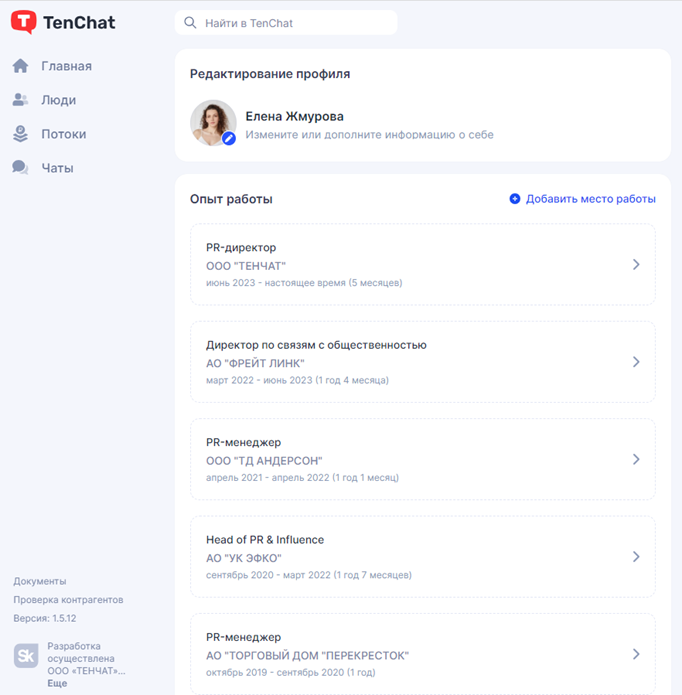Click Еще to expand developer info
The height and width of the screenshot is (695, 682).
[57, 683]
